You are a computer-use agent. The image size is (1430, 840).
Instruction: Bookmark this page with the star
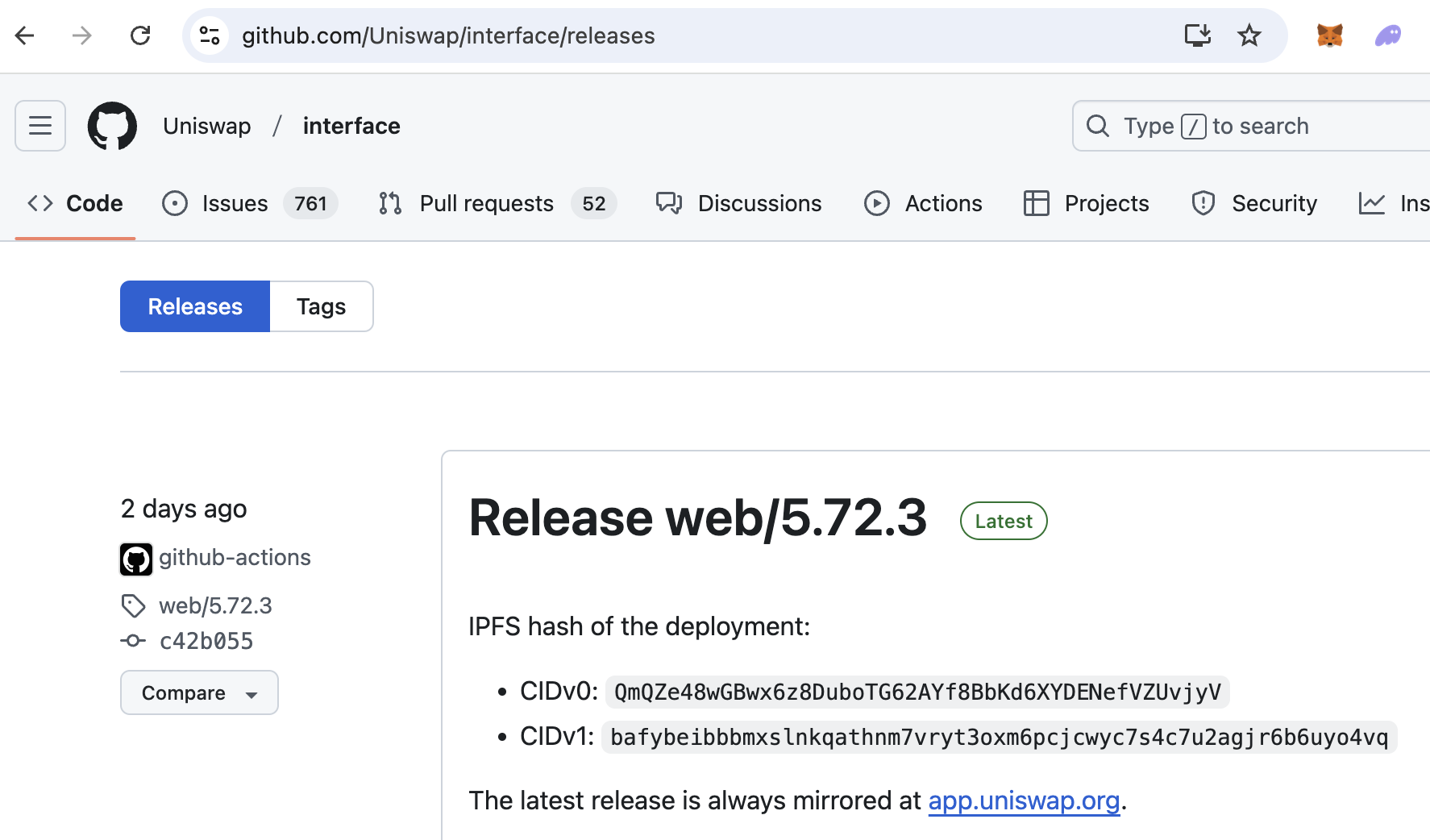pyautogui.click(x=1249, y=35)
